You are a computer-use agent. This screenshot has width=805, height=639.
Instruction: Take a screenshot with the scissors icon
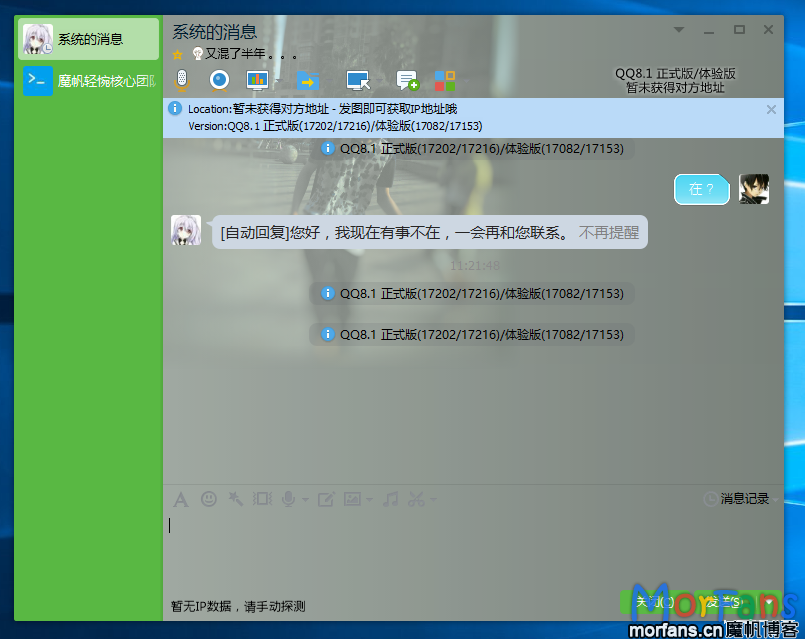416,499
